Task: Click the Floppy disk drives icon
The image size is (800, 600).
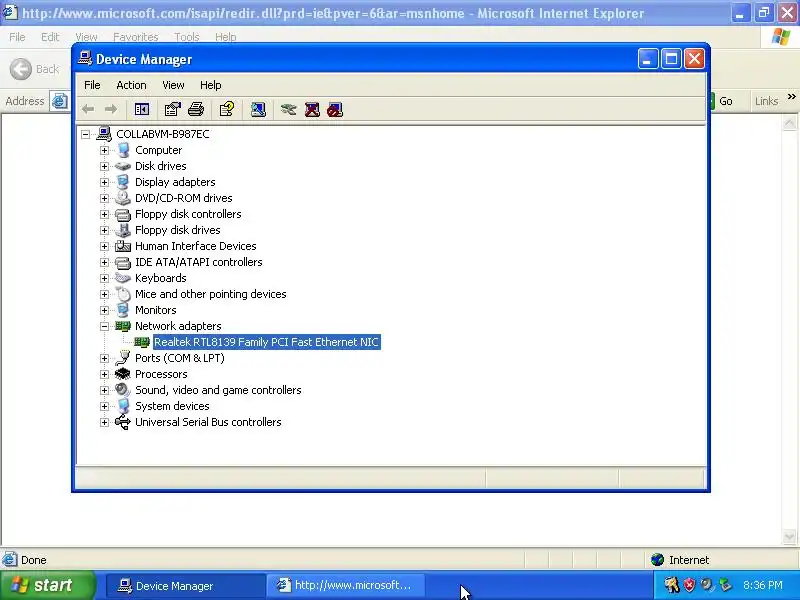Action: 122,230
